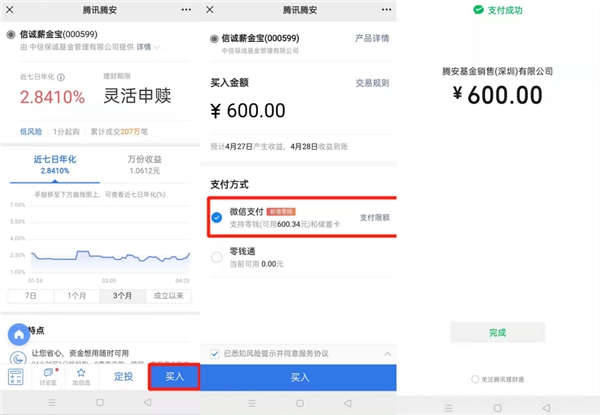
Task: Close the left 腾讯腾安 page with X
Action: (x=10, y=10)
